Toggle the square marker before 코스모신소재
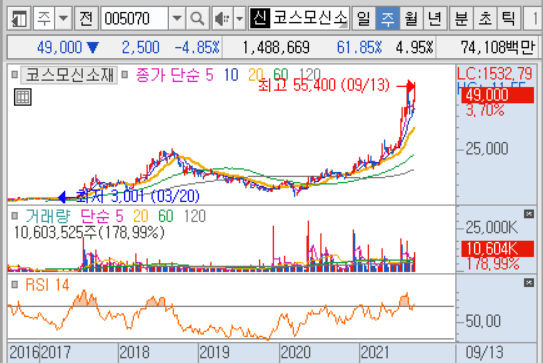The image size is (543, 363). [14, 74]
